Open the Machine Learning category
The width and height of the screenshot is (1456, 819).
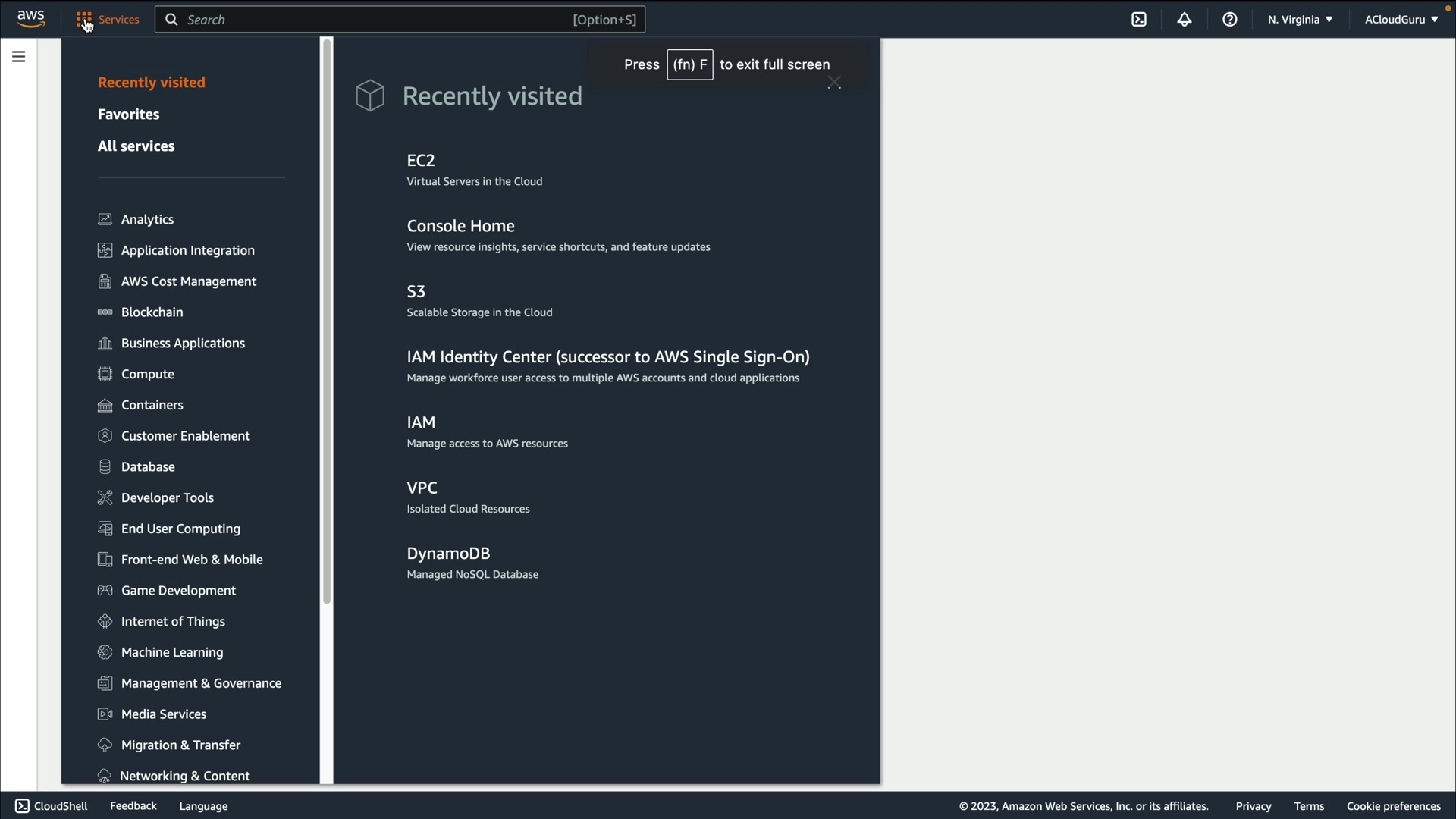(171, 652)
